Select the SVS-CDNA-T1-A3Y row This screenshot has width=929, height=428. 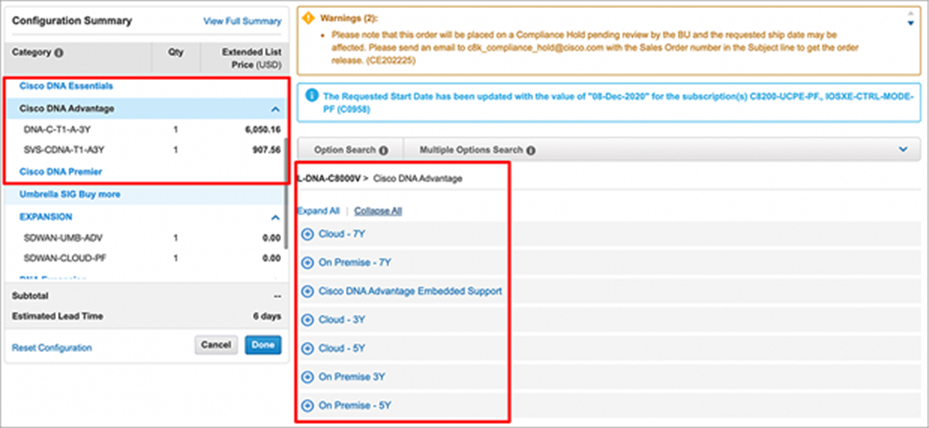click(x=145, y=151)
